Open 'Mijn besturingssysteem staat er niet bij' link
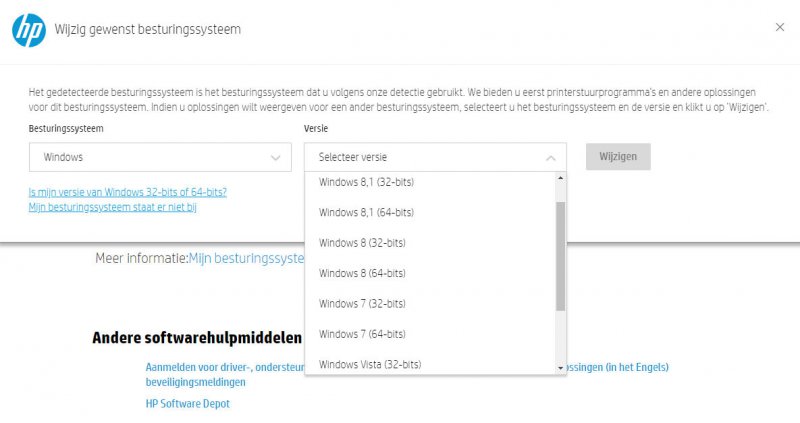 coord(112,207)
